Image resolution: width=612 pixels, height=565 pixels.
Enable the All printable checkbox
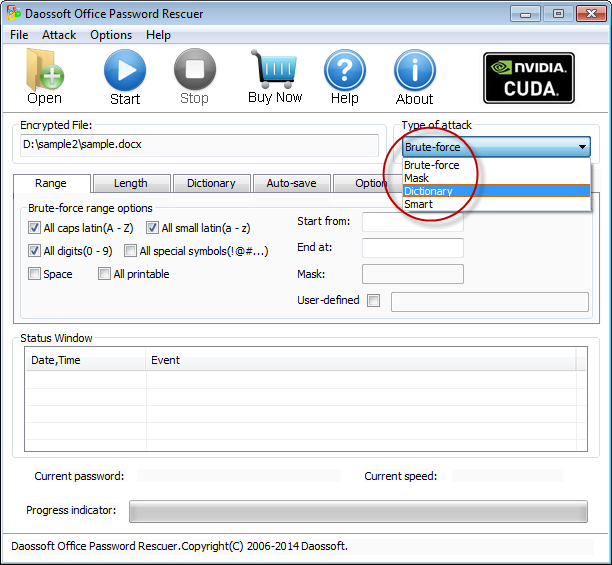click(x=104, y=274)
